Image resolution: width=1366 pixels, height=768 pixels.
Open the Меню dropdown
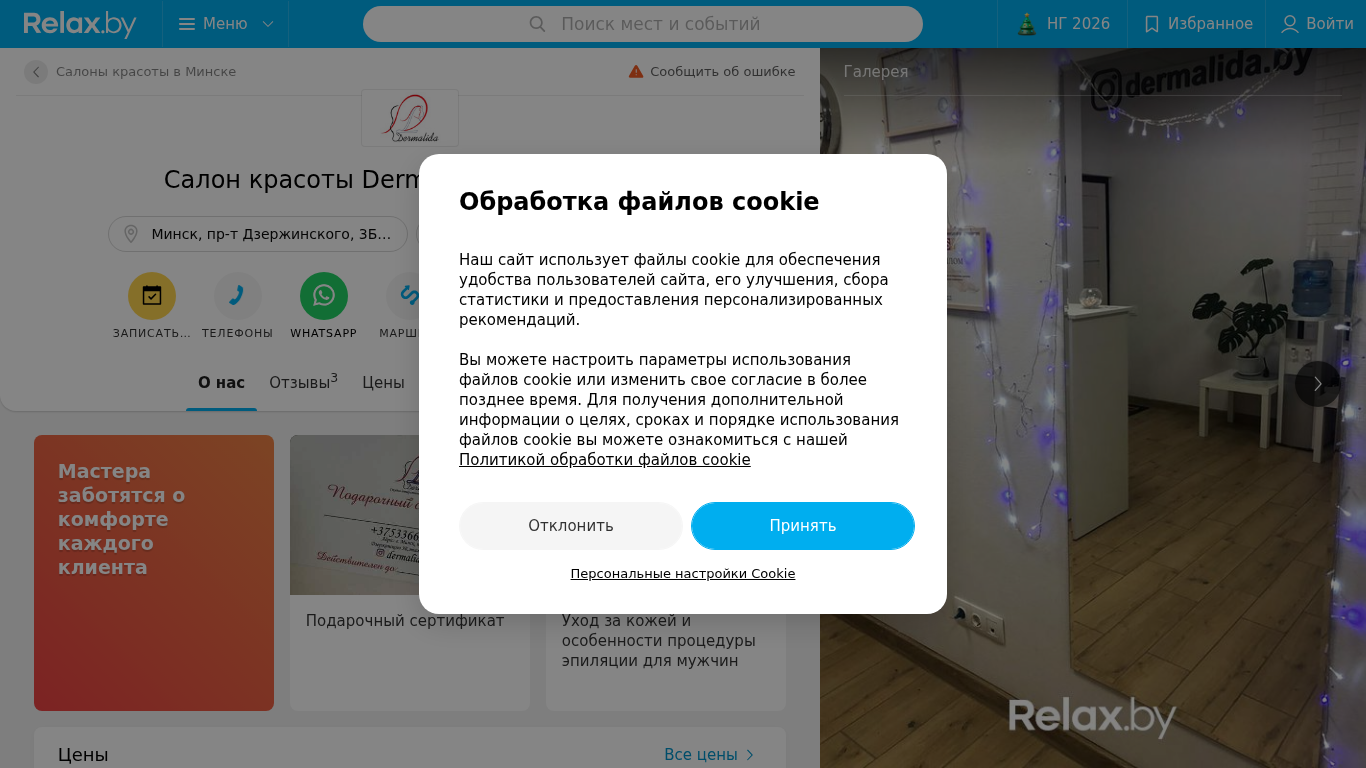pyautogui.click(x=226, y=24)
